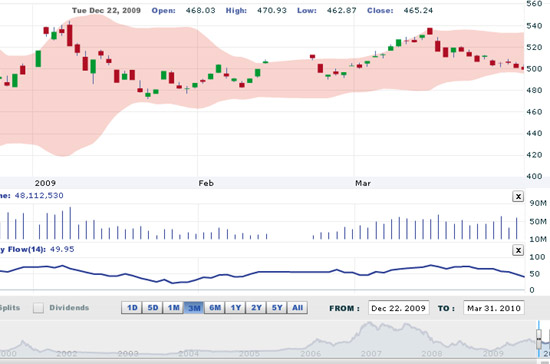Viewport: 550px width, 364px height.
Task: Click the 90M volume axis label
Action: (x=538, y=203)
